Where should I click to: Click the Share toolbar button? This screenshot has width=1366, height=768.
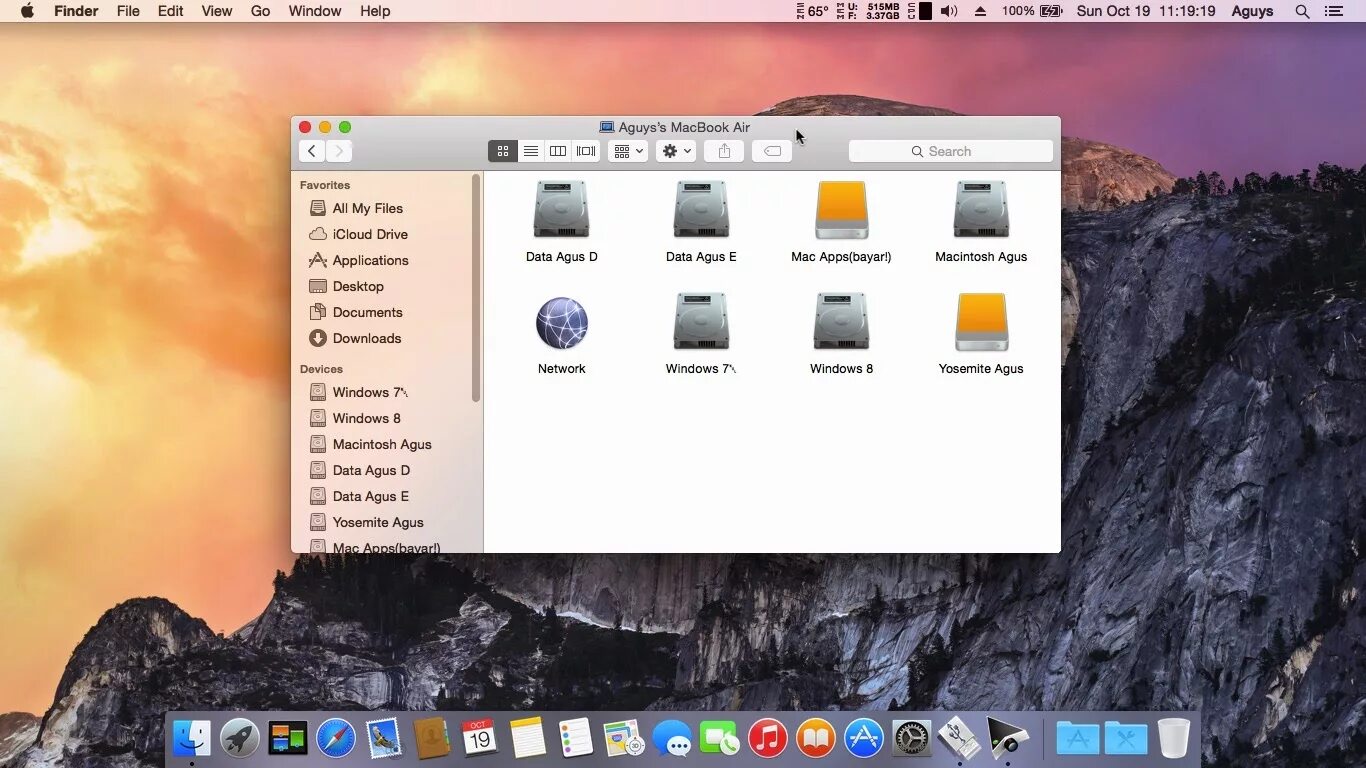(x=724, y=151)
